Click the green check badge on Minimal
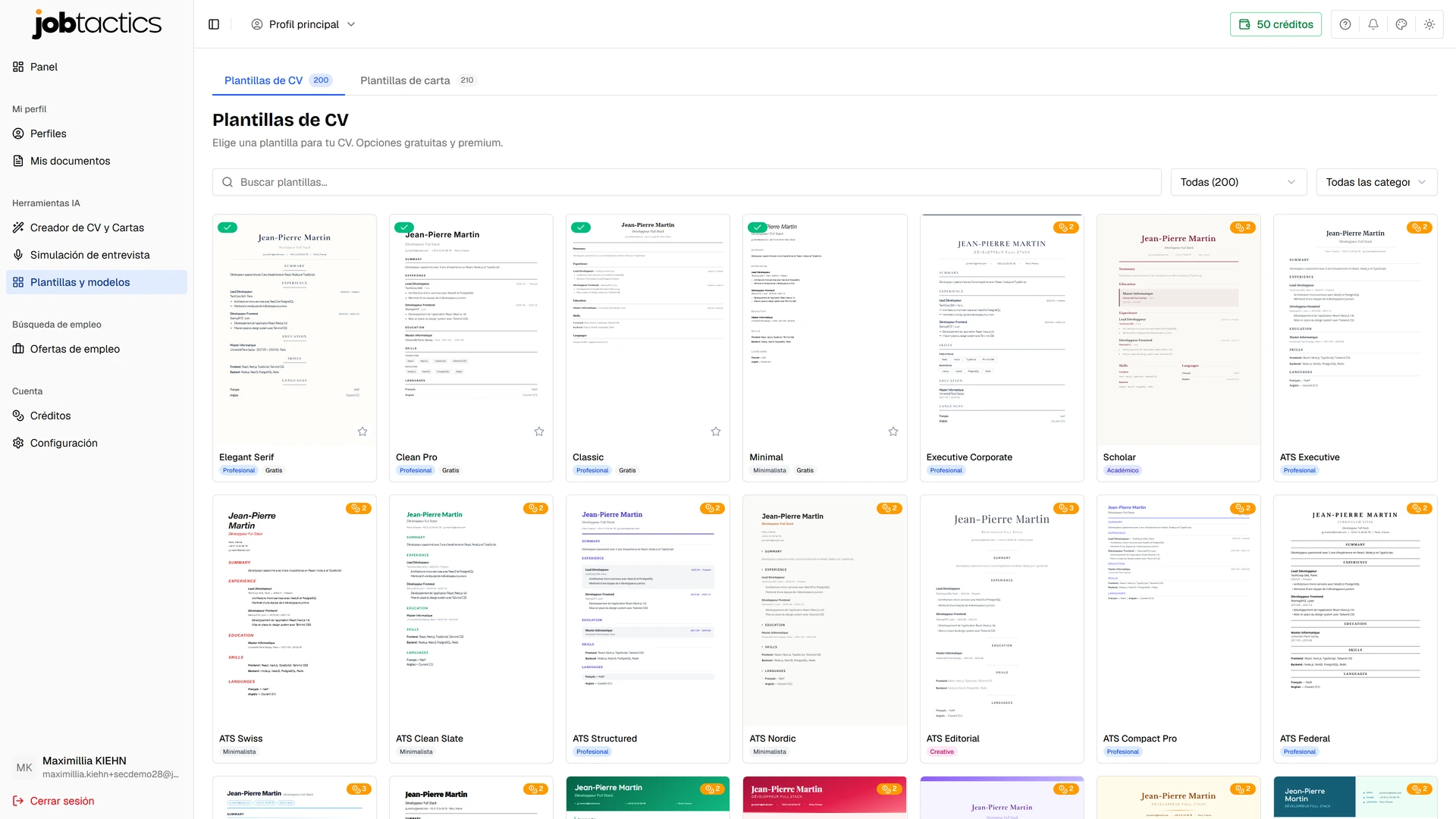 [x=758, y=227]
